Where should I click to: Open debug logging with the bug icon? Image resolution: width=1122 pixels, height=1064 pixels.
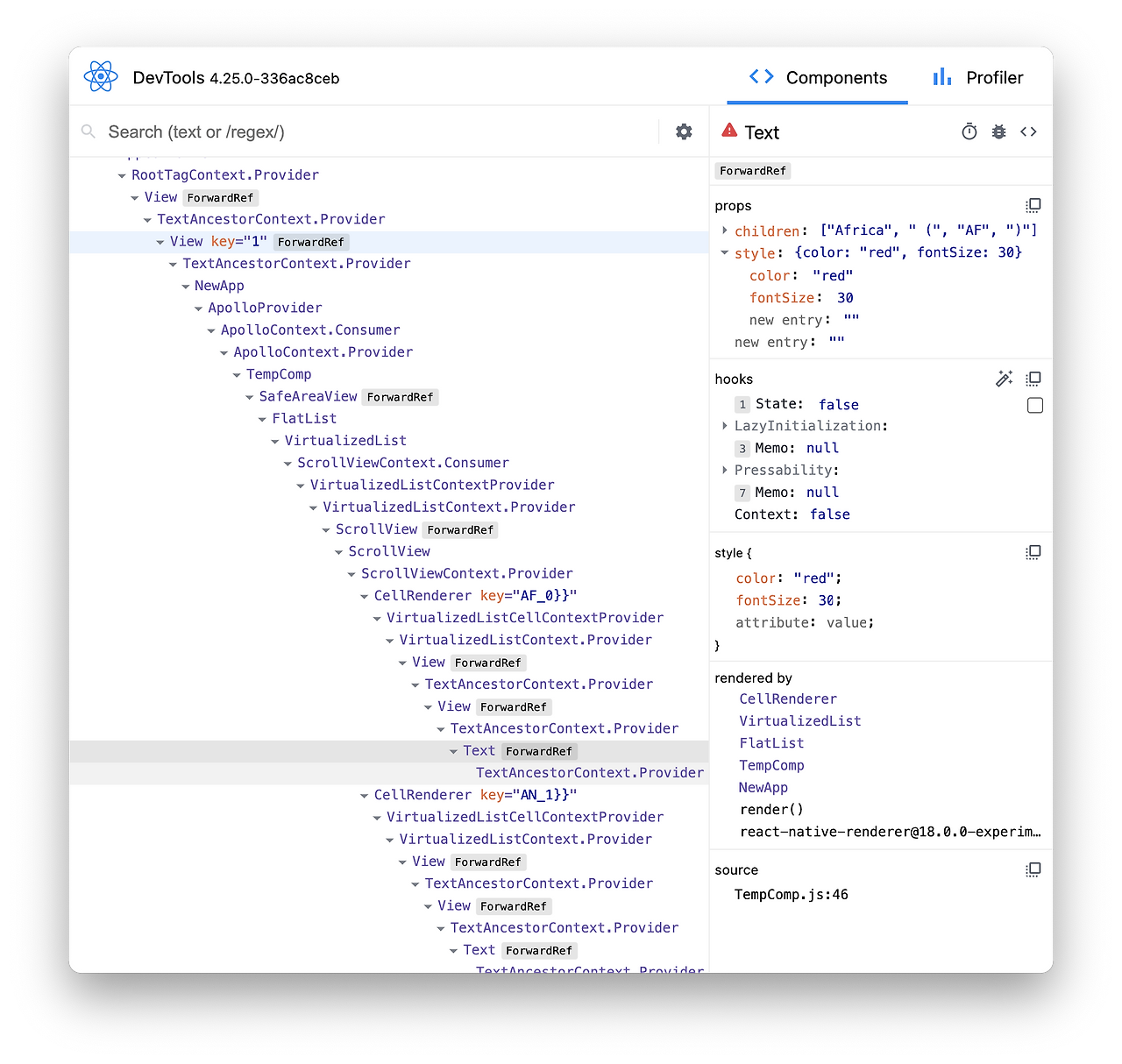click(x=998, y=131)
